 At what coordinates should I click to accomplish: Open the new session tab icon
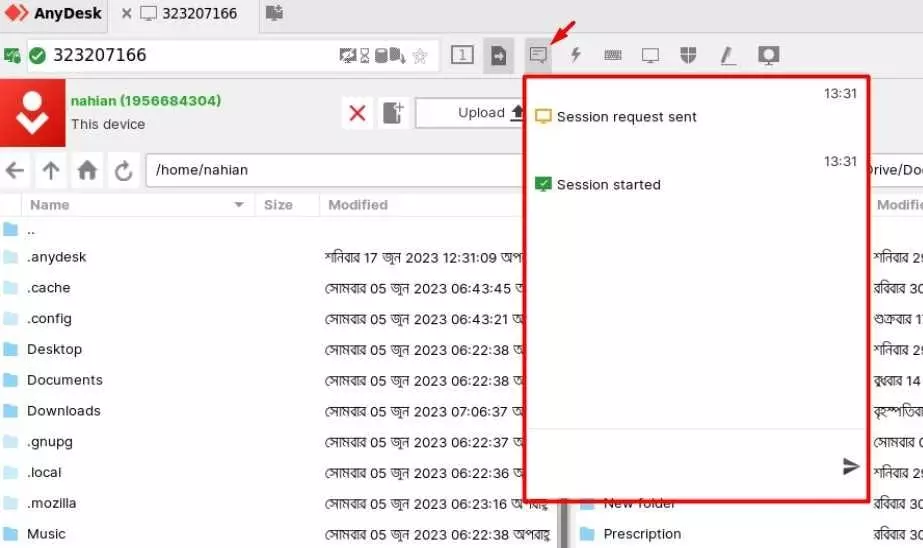point(274,13)
